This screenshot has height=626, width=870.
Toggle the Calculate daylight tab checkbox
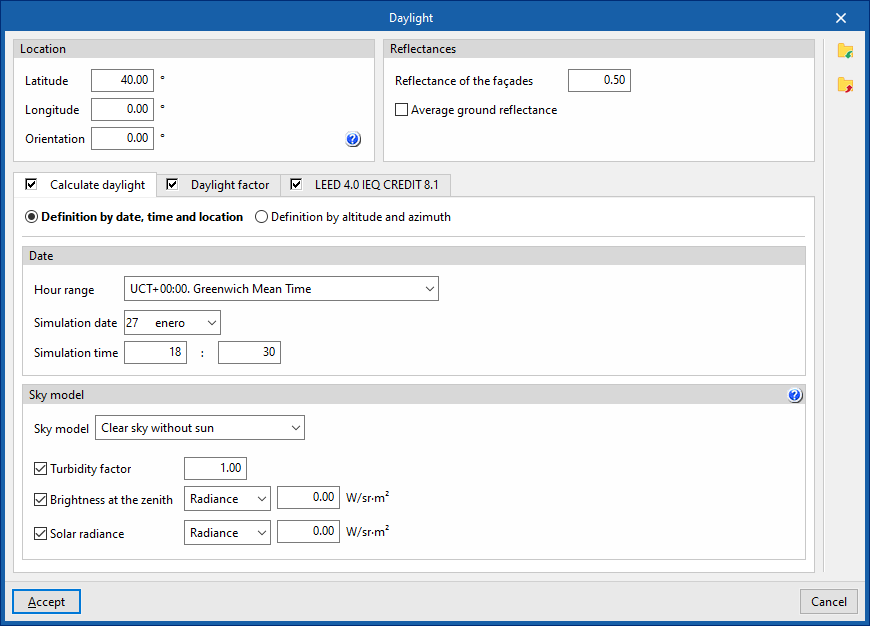(x=32, y=184)
